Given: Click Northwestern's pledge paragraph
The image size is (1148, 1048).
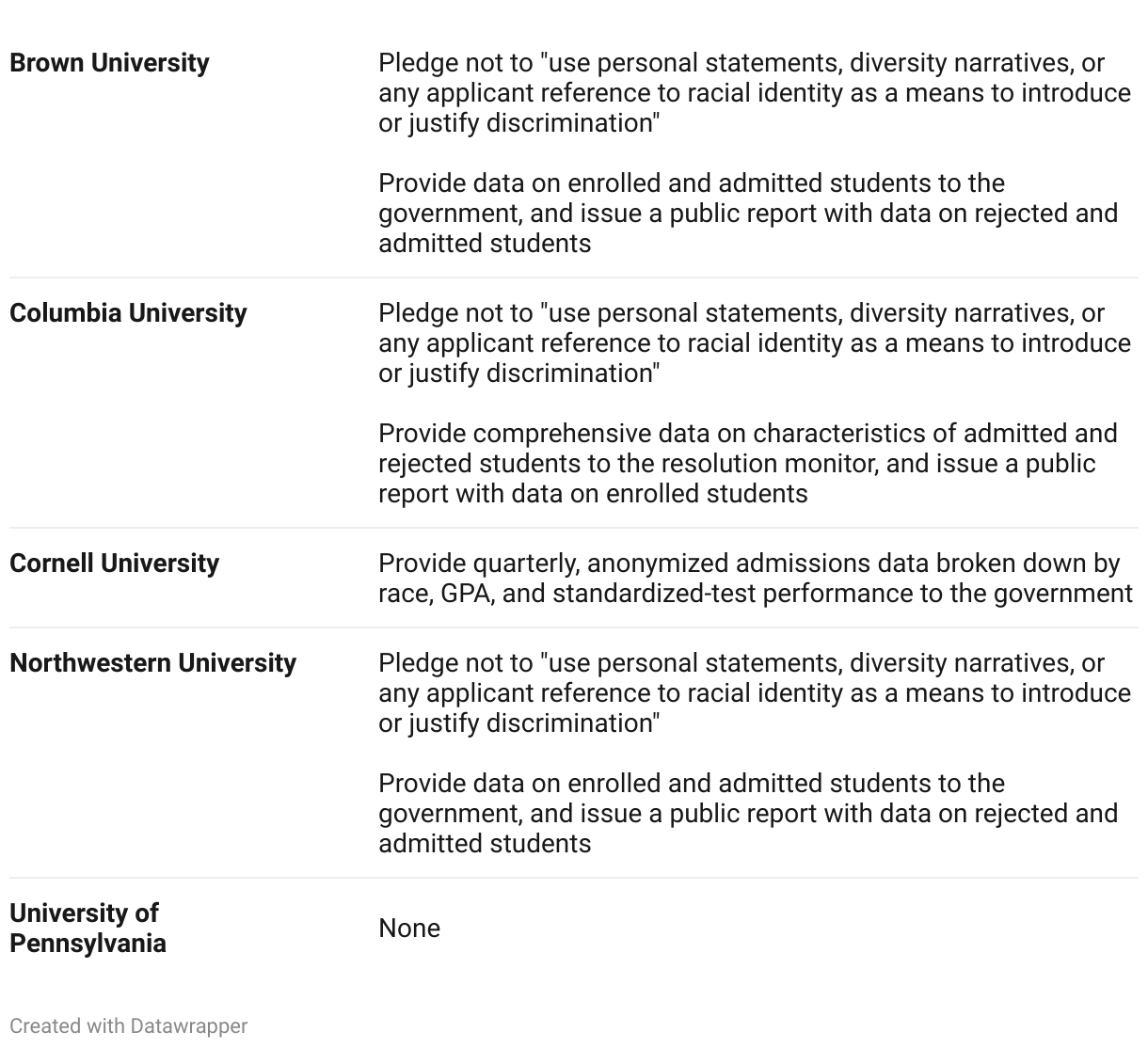Looking at the screenshot, I should point(753,693).
